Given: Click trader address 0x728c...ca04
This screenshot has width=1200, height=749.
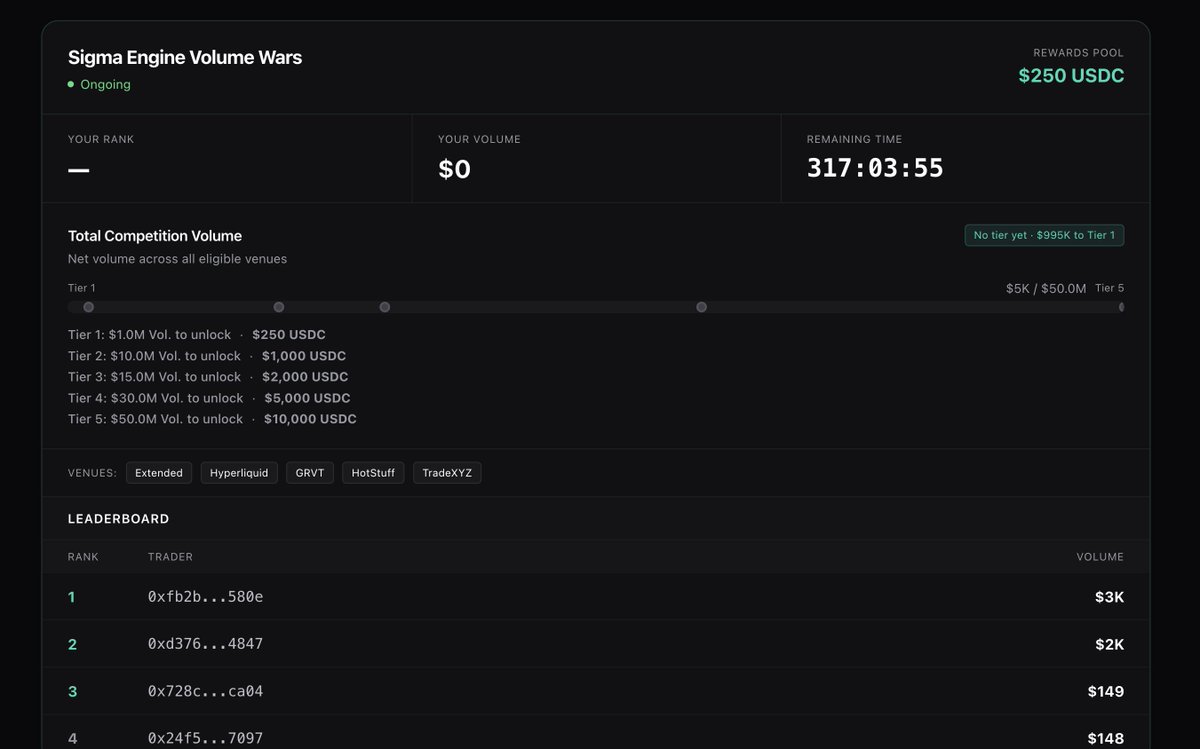Looking at the screenshot, I should (205, 691).
